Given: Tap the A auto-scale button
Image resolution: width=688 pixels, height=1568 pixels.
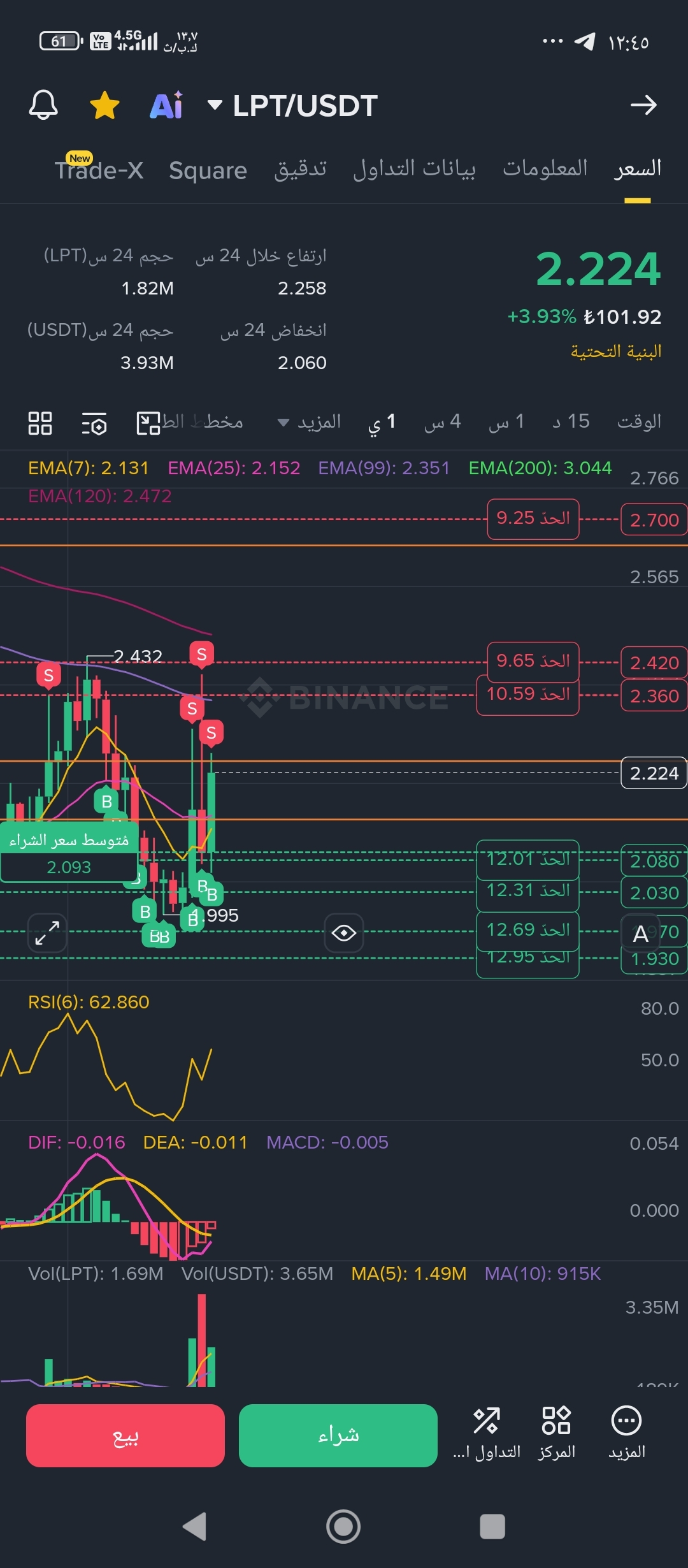Looking at the screenshot, I should [640, 934].
